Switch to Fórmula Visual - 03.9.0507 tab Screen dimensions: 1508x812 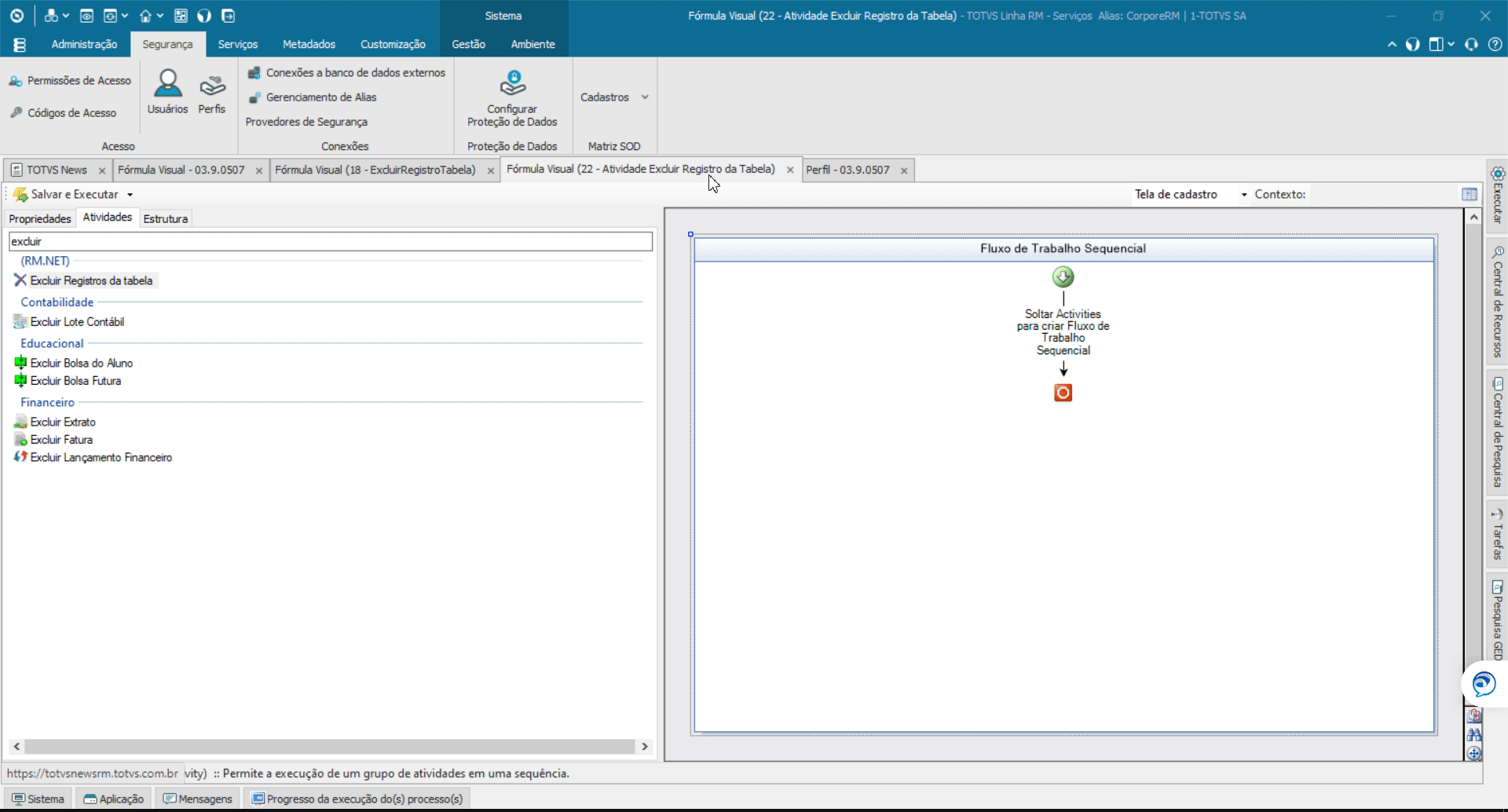pos(181,170)
